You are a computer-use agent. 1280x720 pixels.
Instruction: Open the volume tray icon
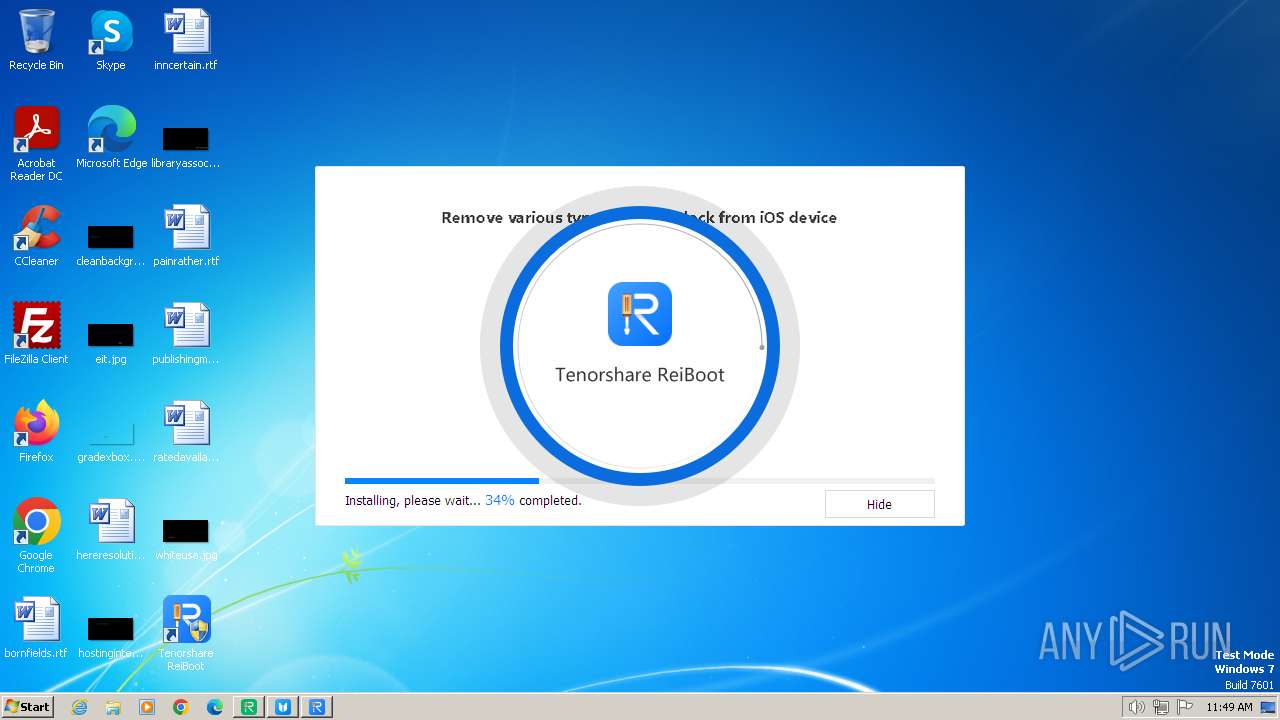[x=1136, y=707]
